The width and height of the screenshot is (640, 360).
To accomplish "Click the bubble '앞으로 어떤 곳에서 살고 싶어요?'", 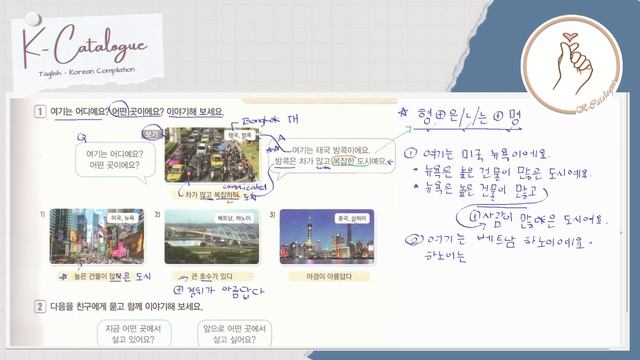I will [234, 333].
